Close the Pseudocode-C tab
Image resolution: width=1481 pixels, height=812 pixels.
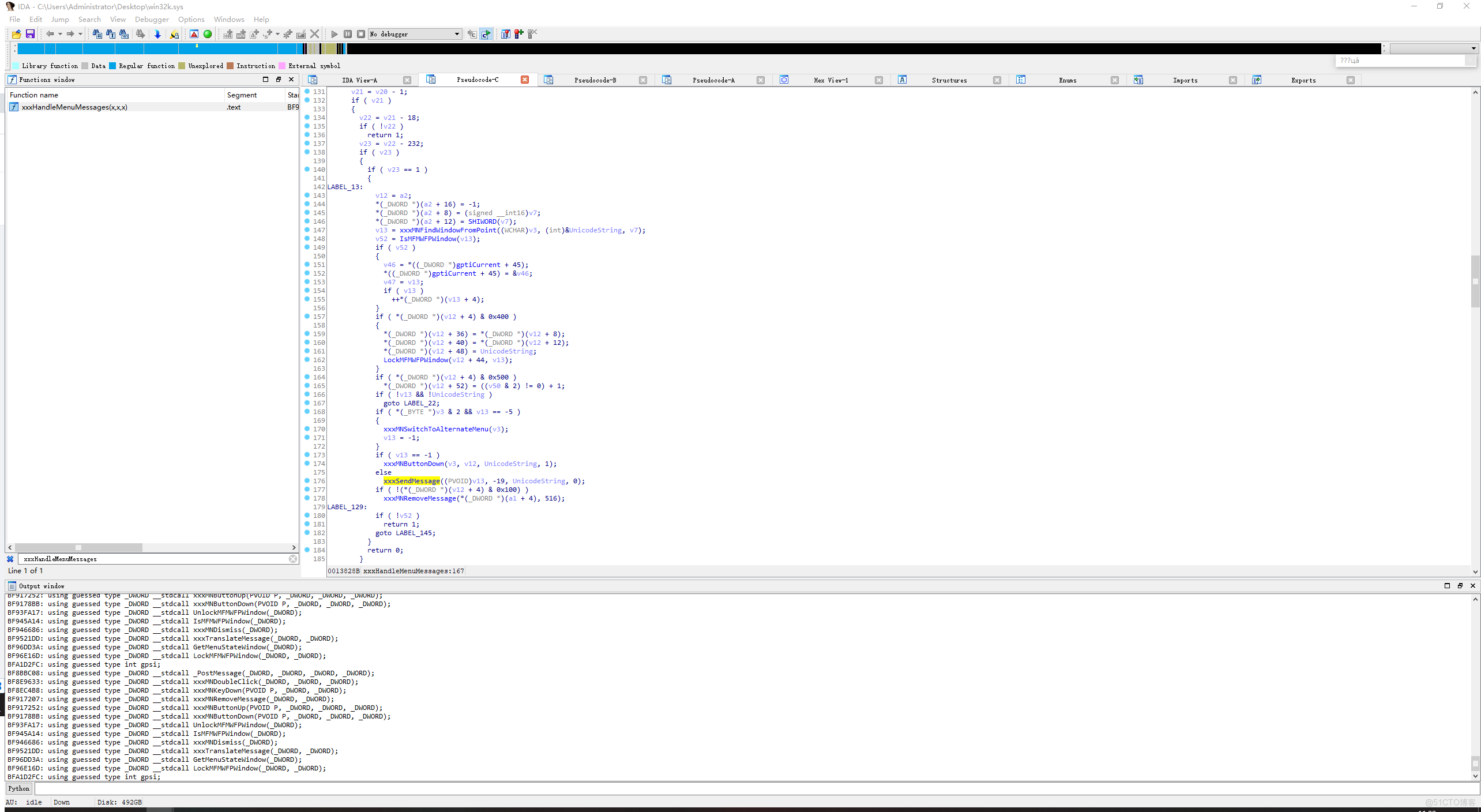click(x=525, y=80)
